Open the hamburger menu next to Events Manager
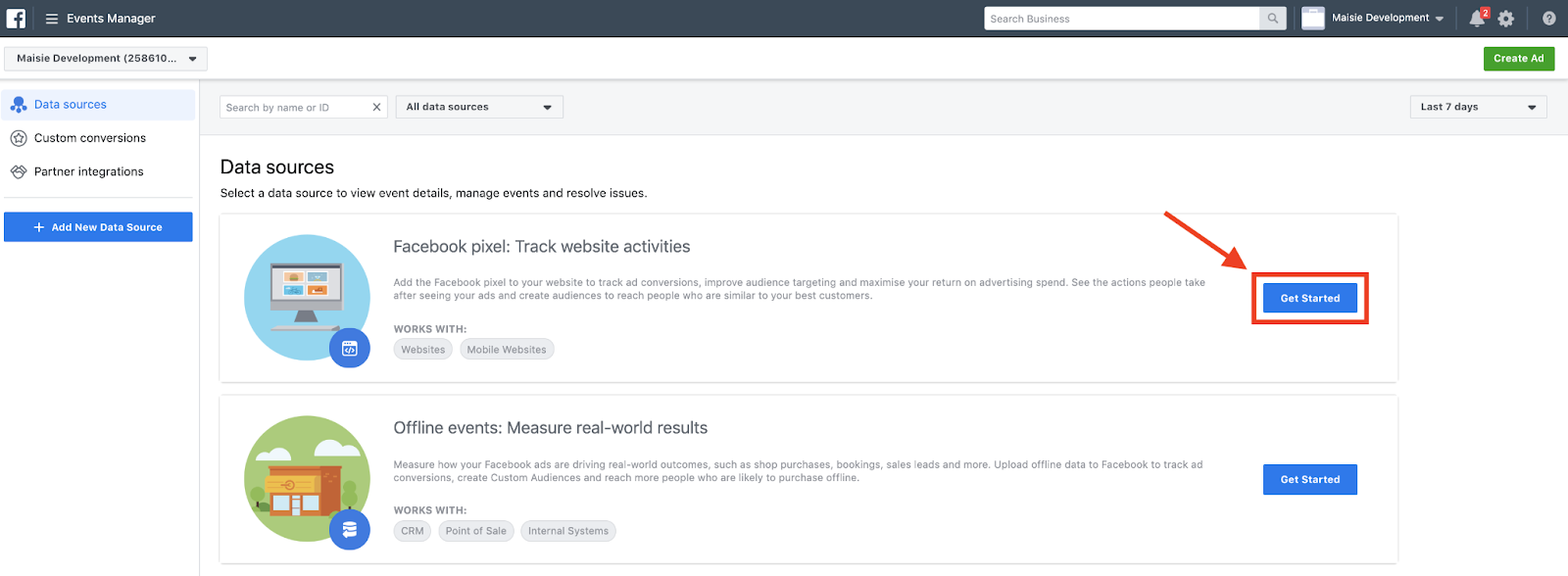 tap(52, 19)
